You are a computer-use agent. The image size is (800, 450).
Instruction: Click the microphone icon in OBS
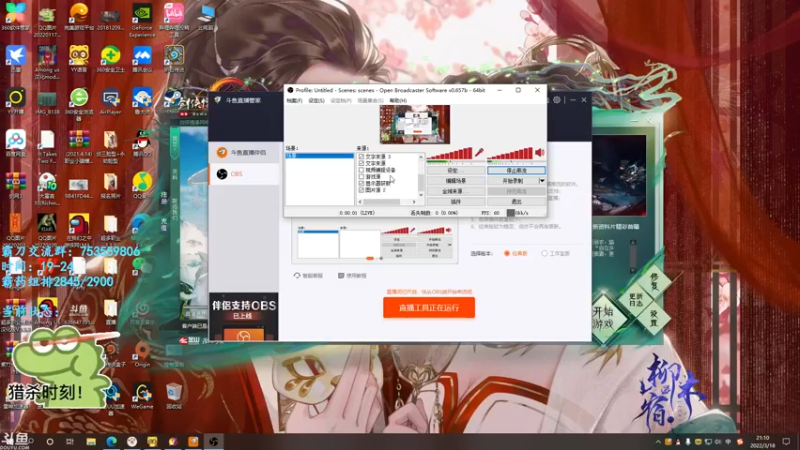coord(479,152)
